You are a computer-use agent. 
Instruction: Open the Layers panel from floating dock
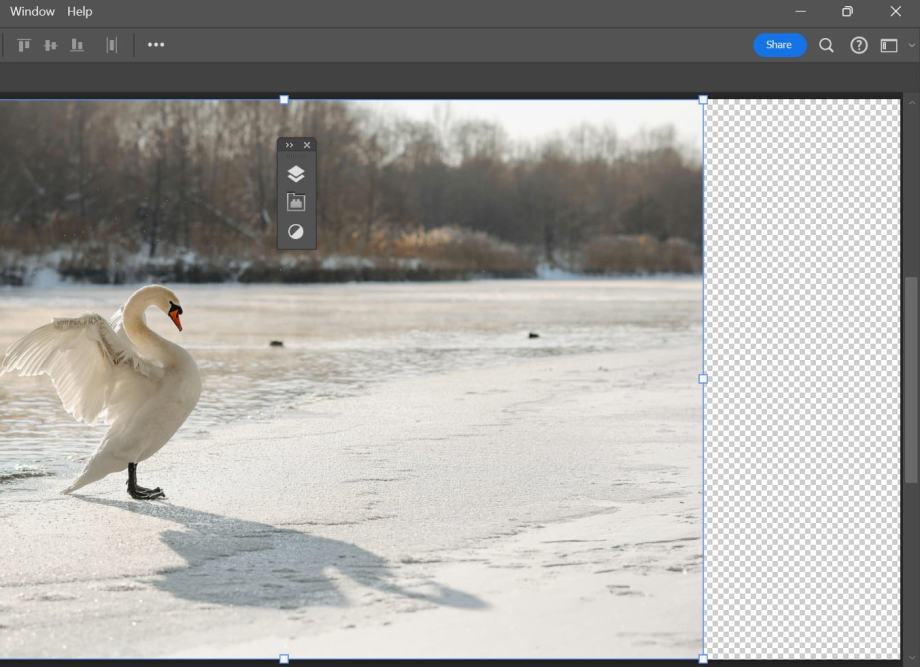pyautogui.click(x=296, y=174)
